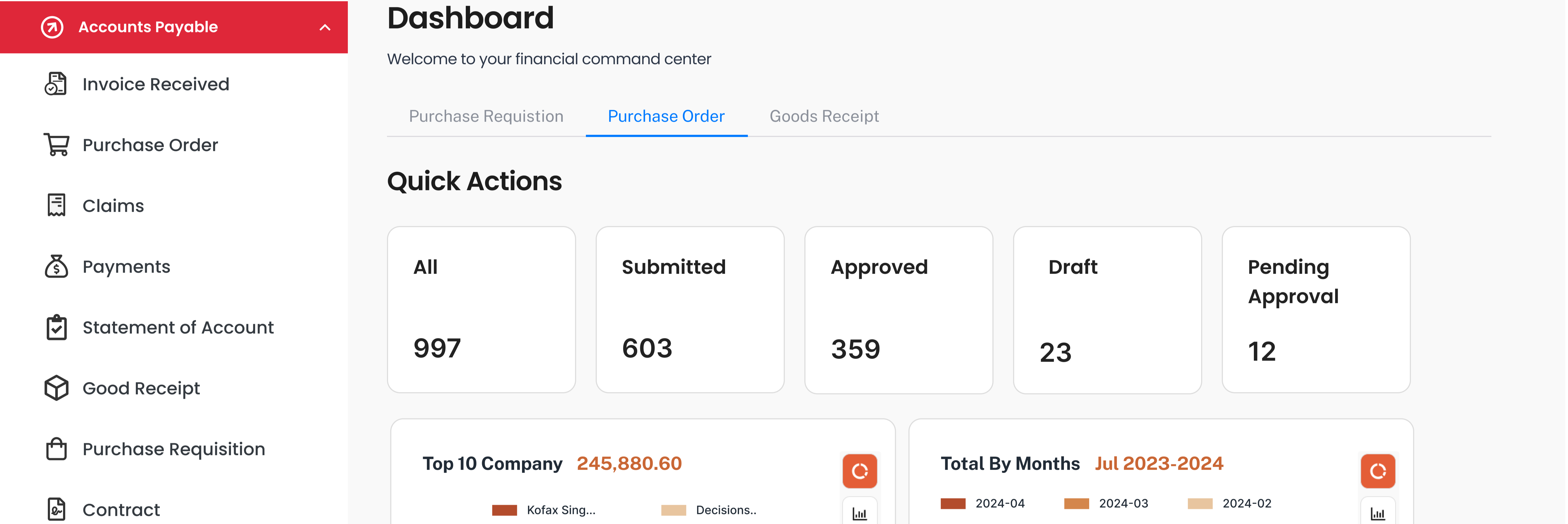Select the Invoice Received sidebar icon
Viewport: 1568px width, 524px height.
pos(56,84)
